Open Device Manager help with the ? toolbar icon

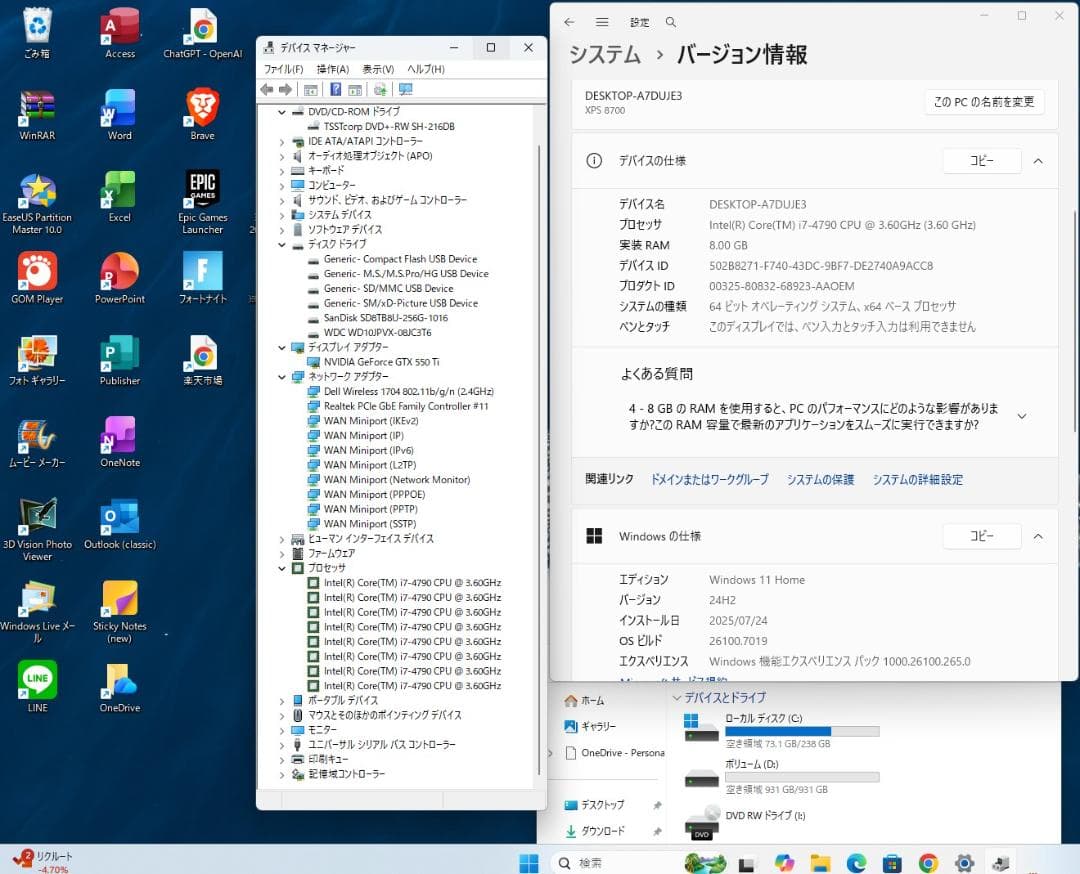click(x=338, y=89)
